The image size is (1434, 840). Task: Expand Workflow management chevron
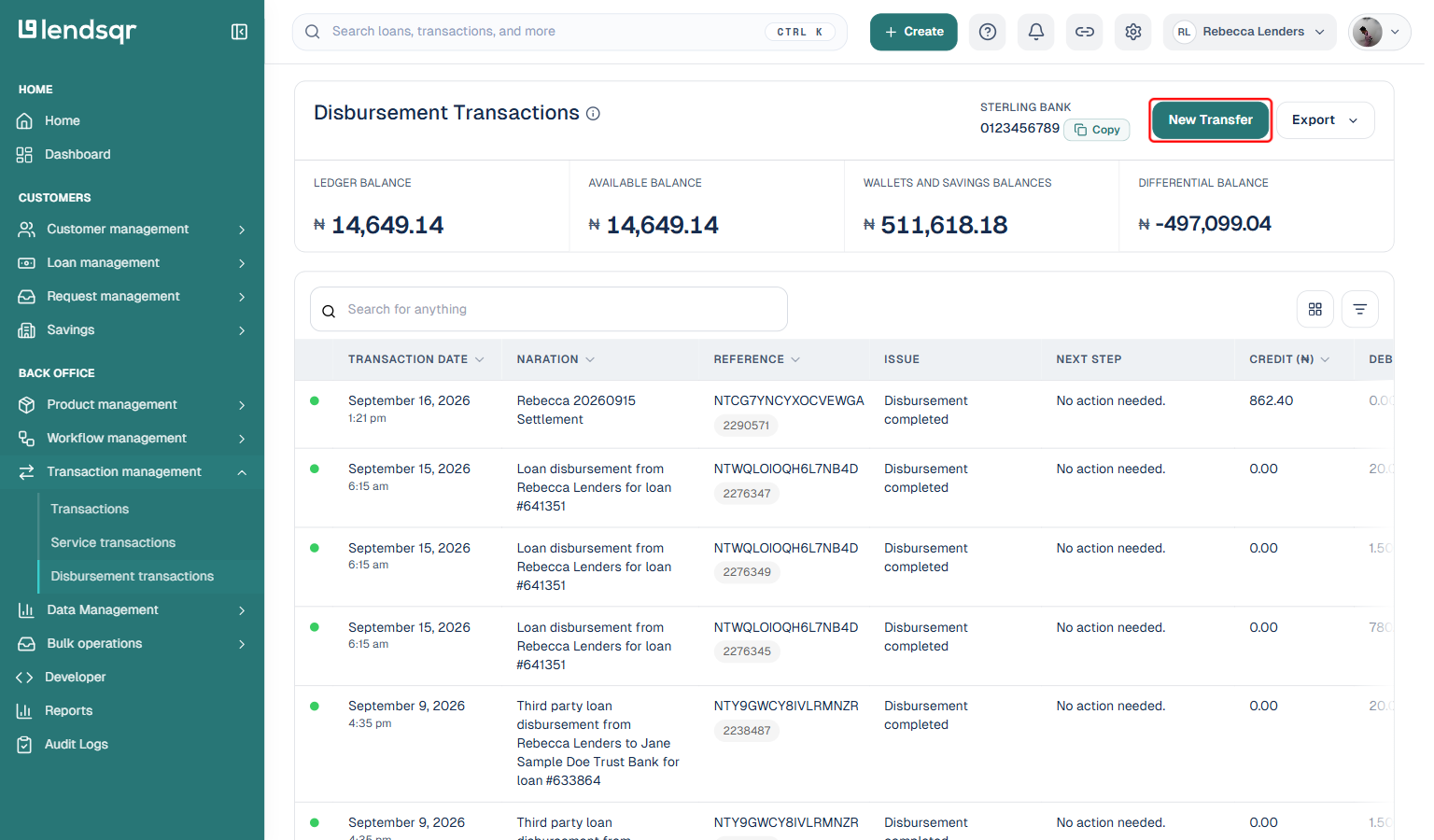(x=242, y=439)
